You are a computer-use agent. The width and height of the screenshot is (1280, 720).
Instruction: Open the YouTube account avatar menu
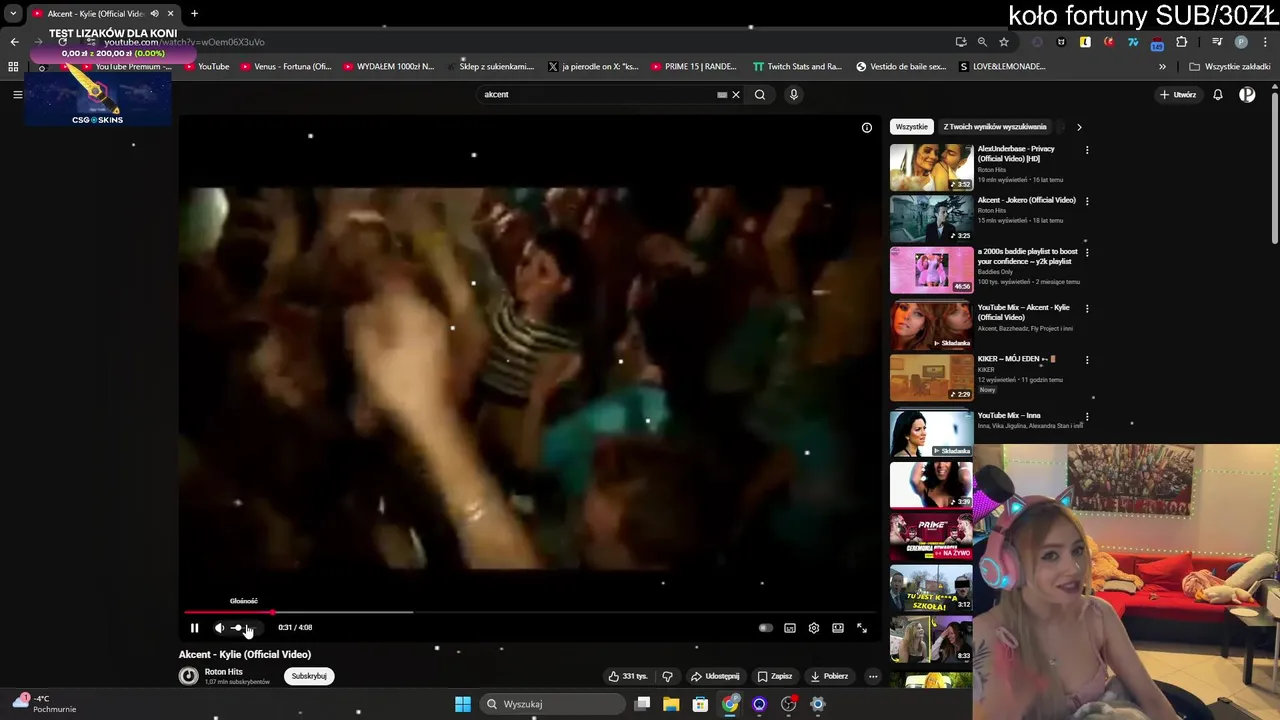point(1247,95)
